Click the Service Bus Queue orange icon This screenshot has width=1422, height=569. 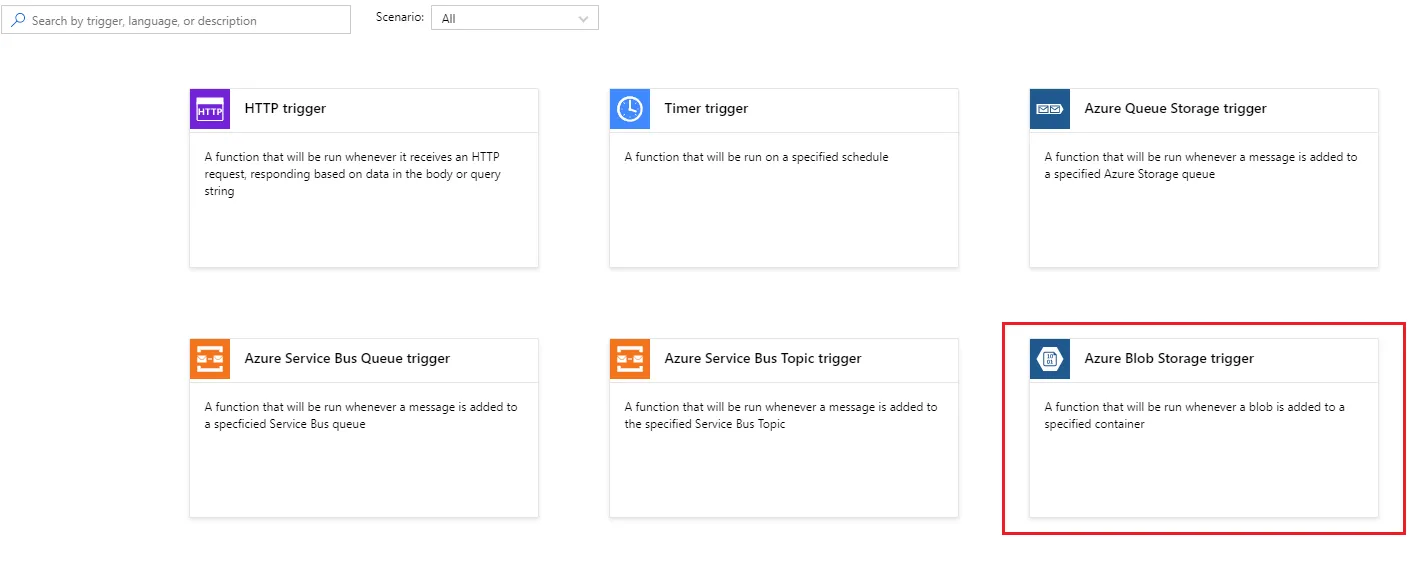(210, 359)
